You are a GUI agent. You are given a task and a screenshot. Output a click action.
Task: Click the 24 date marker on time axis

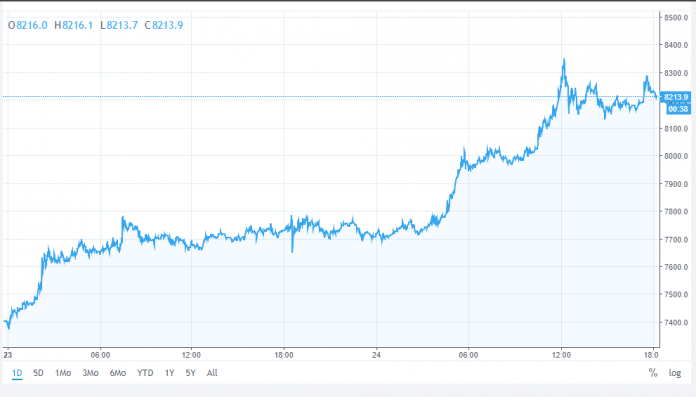[376, 355]
